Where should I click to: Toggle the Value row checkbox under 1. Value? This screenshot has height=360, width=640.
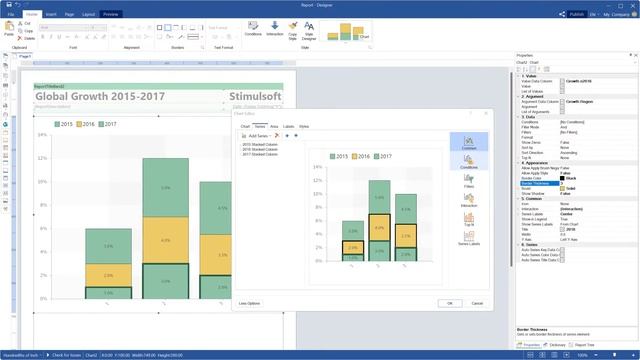tap(562, 86)
